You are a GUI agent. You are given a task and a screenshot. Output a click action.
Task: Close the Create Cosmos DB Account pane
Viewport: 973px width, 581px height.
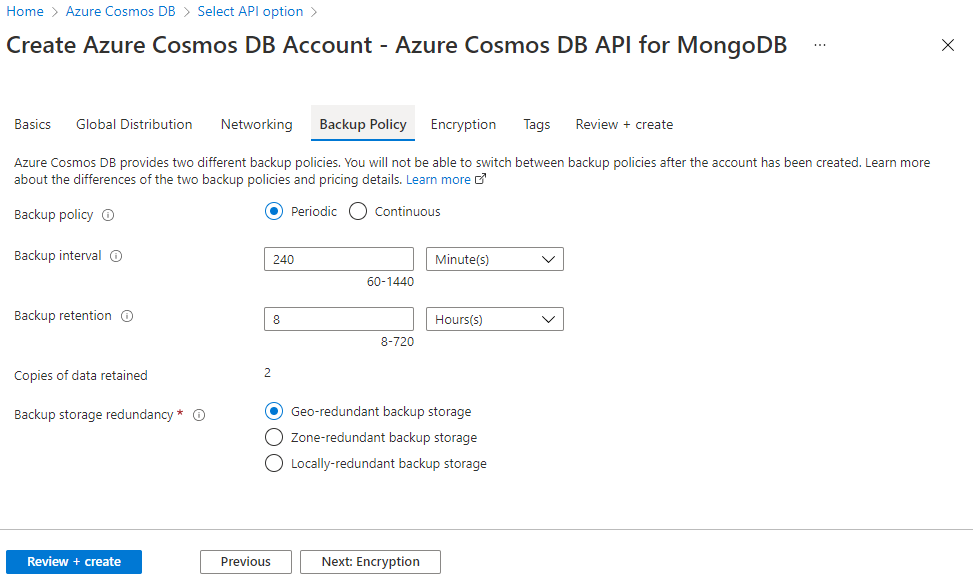[948, 45]
